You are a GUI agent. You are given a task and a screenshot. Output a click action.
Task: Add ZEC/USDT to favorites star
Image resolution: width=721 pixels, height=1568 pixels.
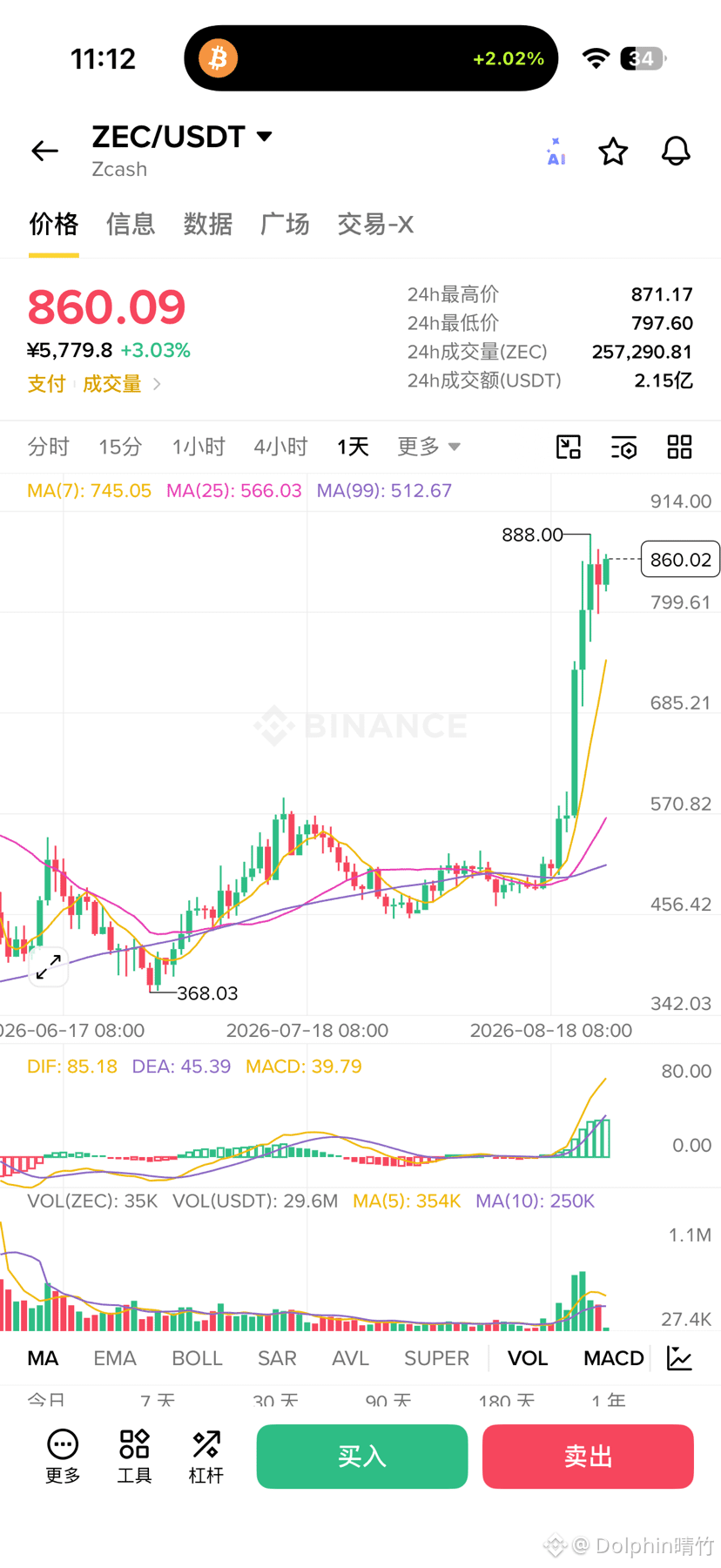pyautogui.click(x=613, y=151)
